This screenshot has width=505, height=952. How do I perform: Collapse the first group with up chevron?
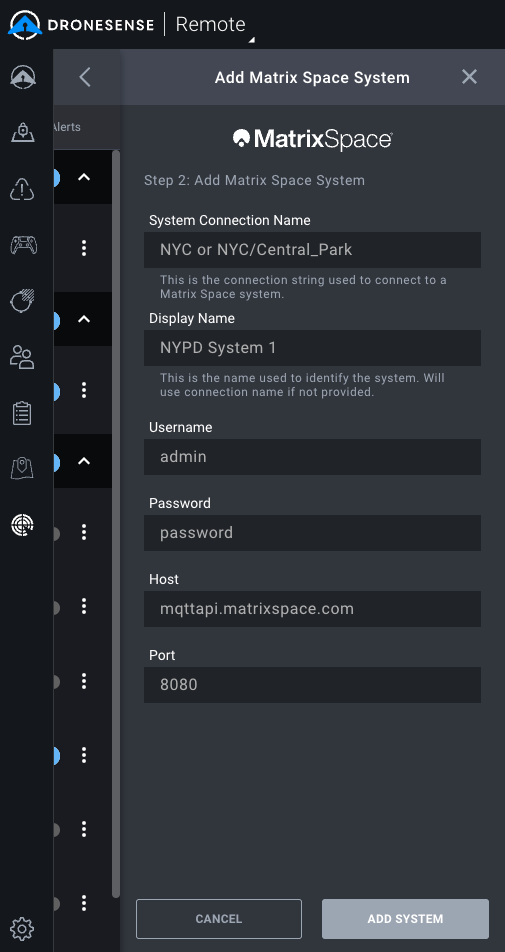tap(84, 177)
